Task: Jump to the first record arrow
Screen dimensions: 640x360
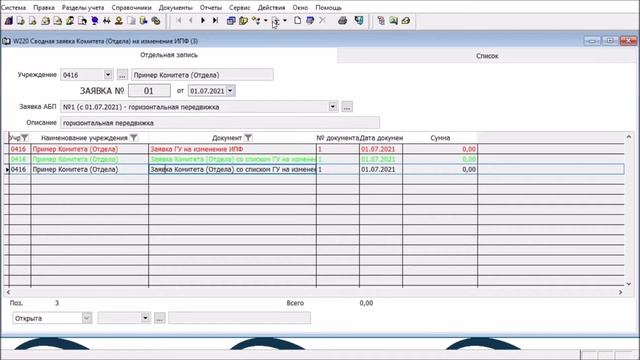Action: tap(178, 20)
